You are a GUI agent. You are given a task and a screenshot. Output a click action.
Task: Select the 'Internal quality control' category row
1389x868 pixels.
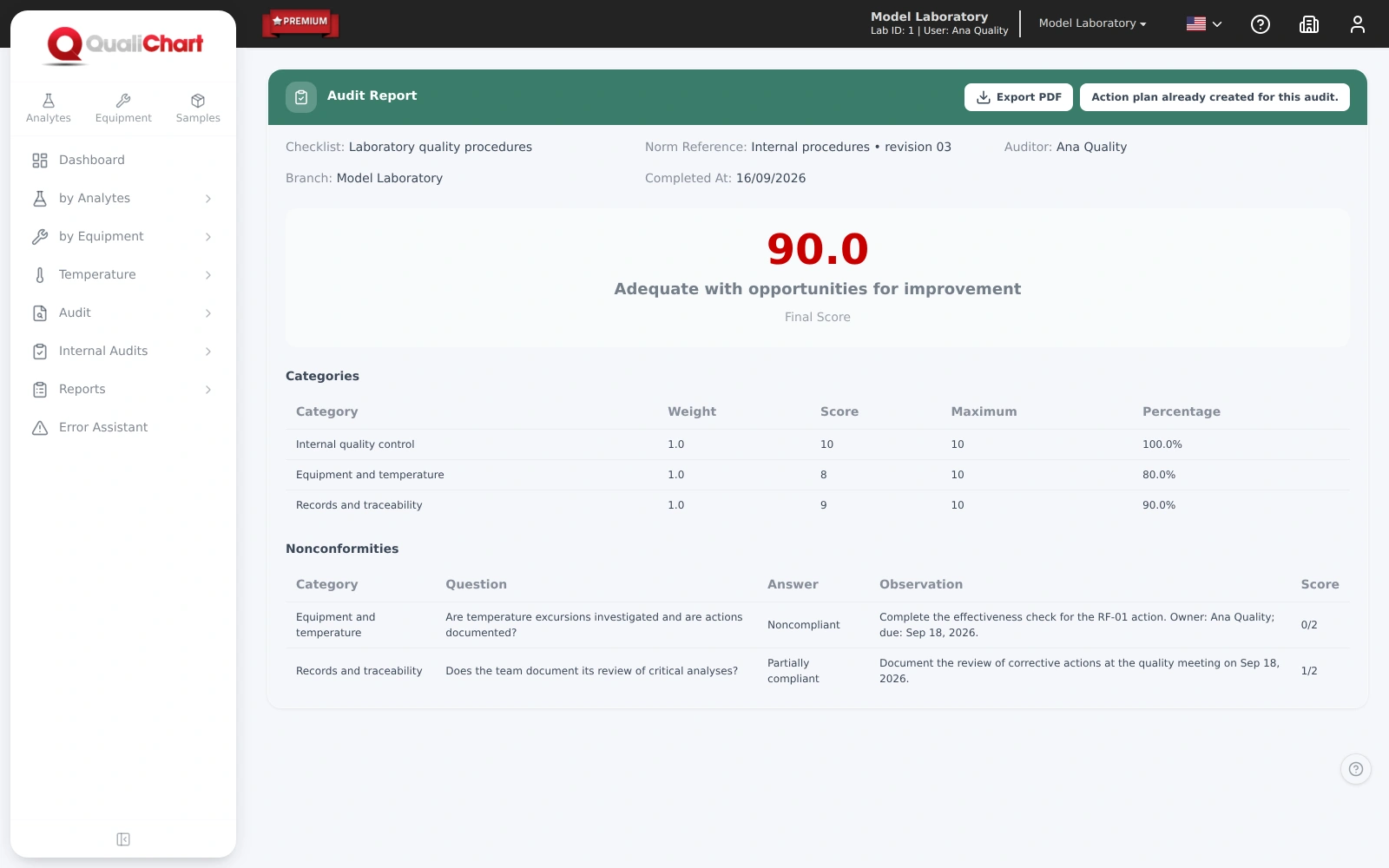click(818, 444)
